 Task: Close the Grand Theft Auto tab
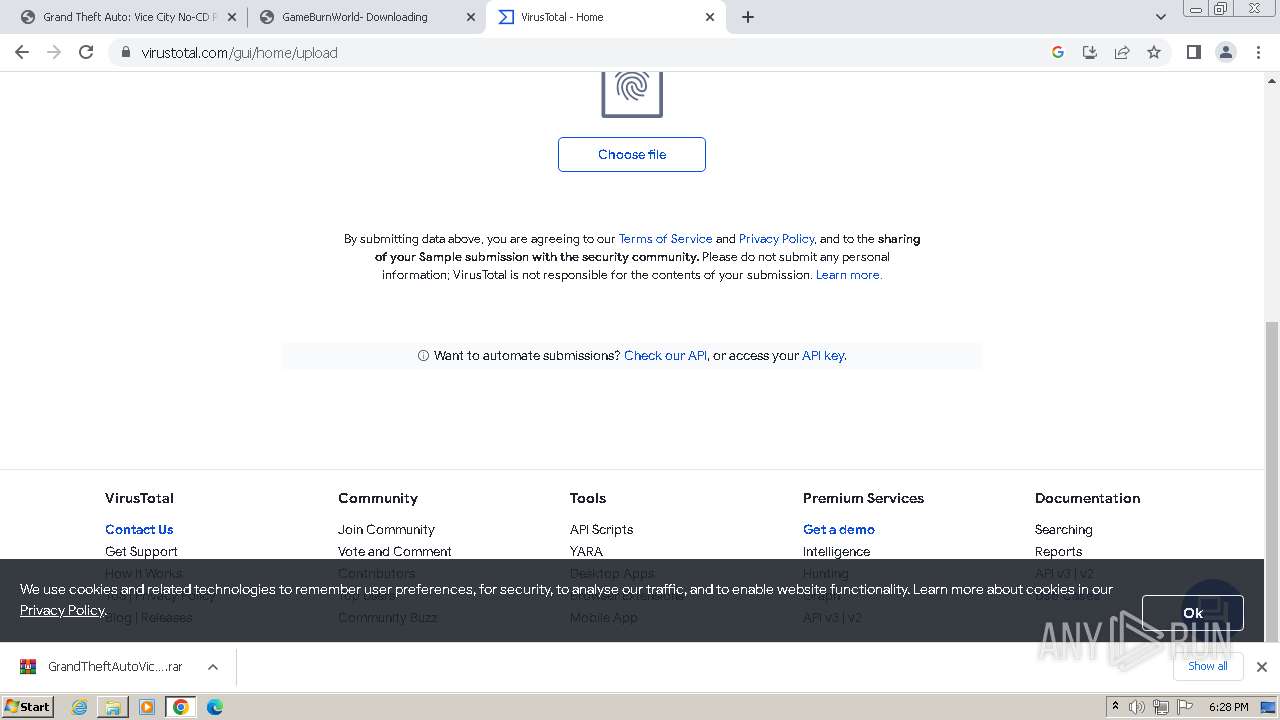[x=232, y=17]
